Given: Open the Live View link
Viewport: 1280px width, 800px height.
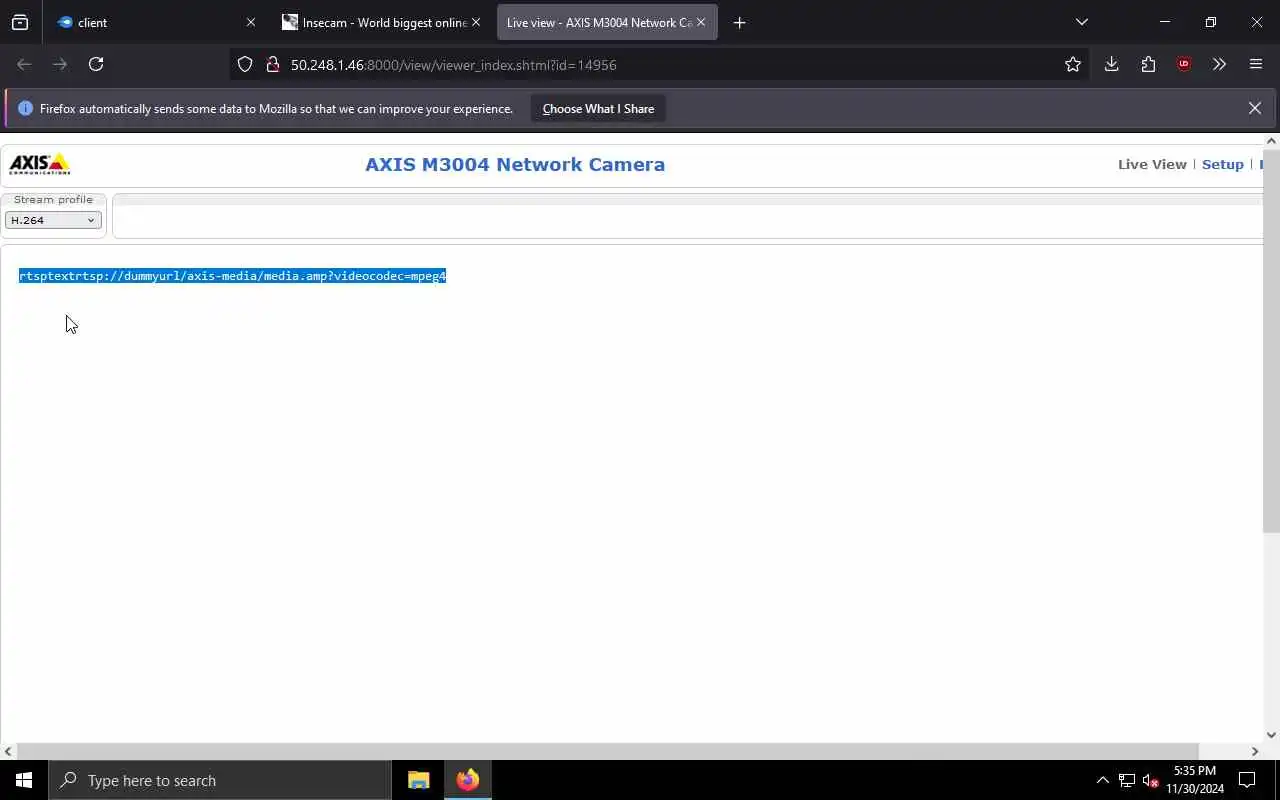Looking at the screenshot, I should coord(1152,164).
